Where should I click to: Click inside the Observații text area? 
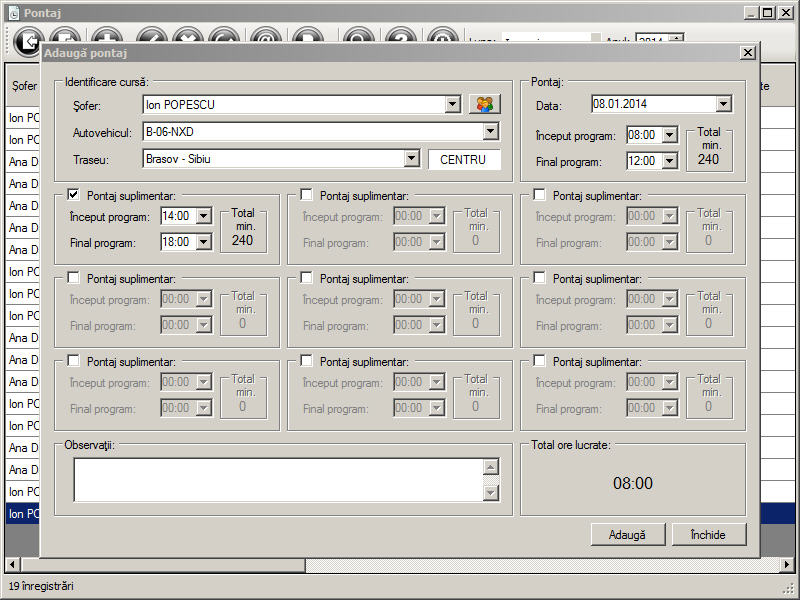pyautogui.click(x=278, y=480)
